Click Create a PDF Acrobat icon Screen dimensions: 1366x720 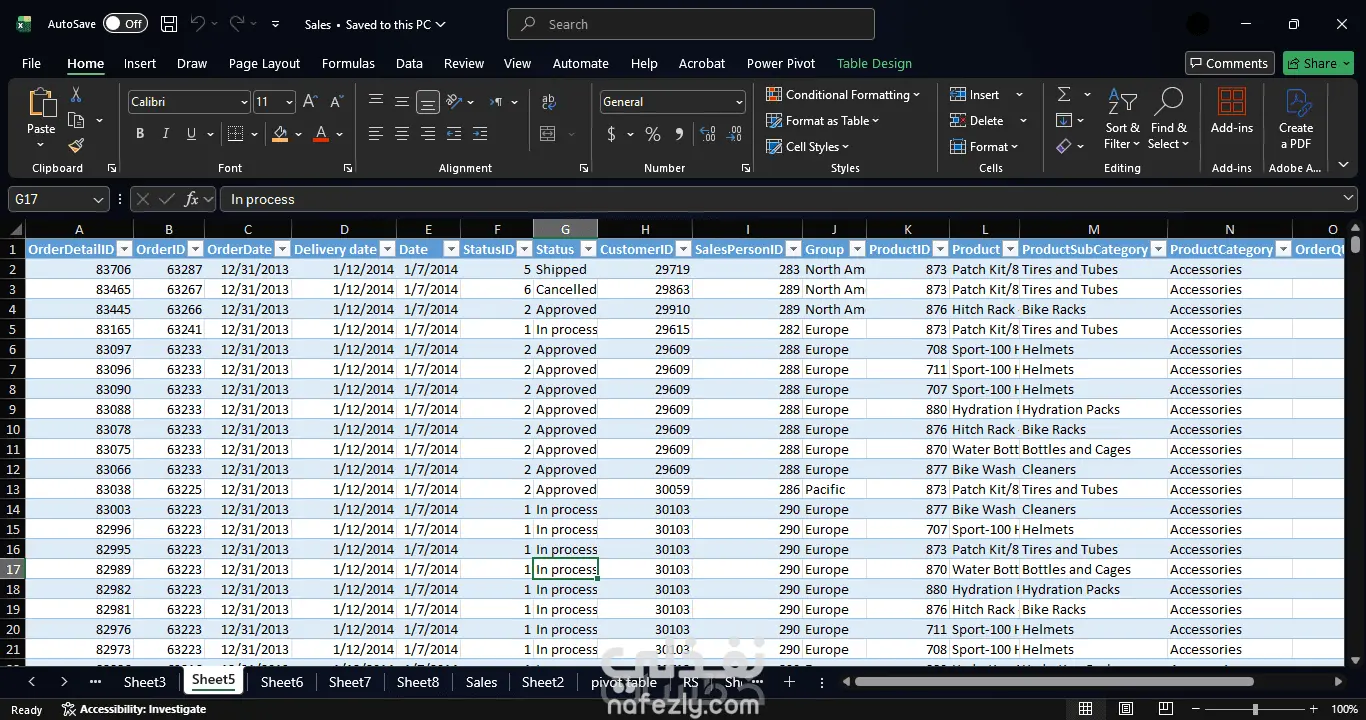[1296, 118]
